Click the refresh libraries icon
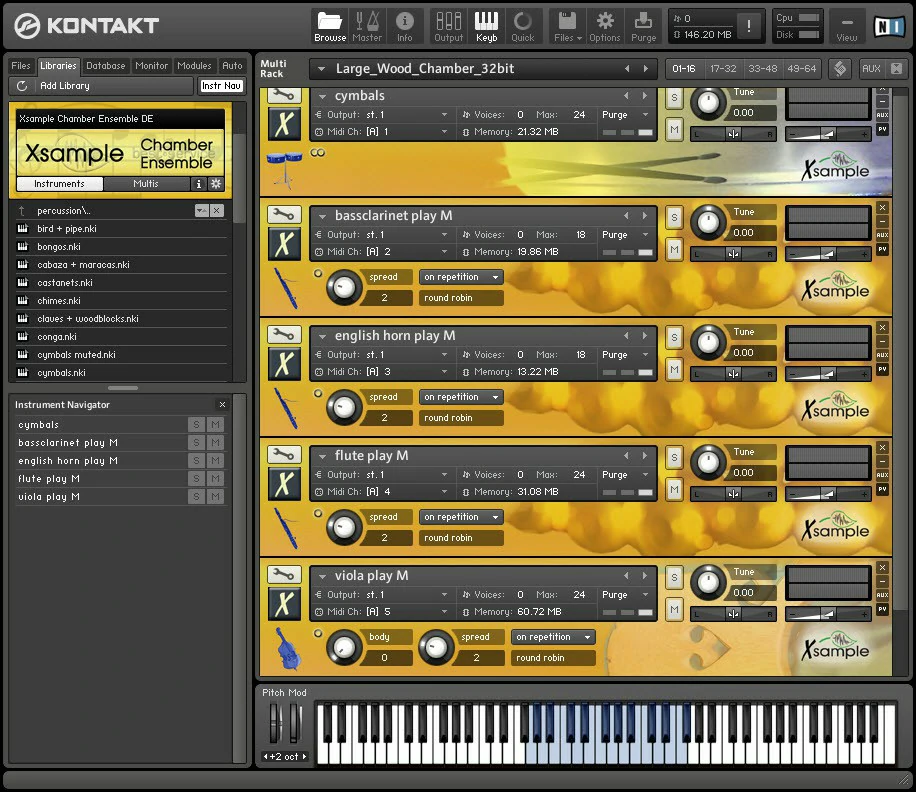Screen dimensions: 916x792 pos(22,86)
